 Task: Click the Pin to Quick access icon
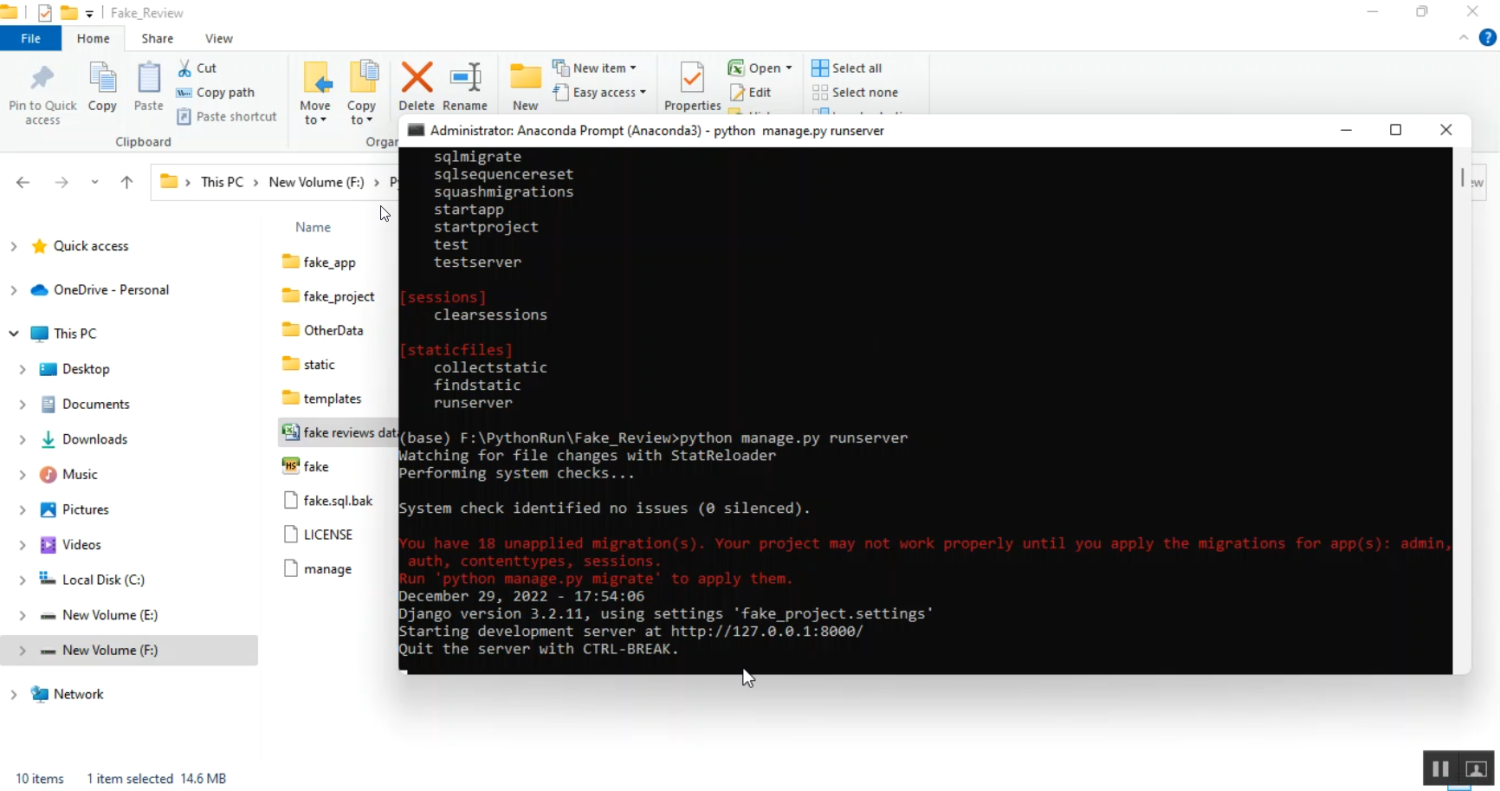click(42, 80)
